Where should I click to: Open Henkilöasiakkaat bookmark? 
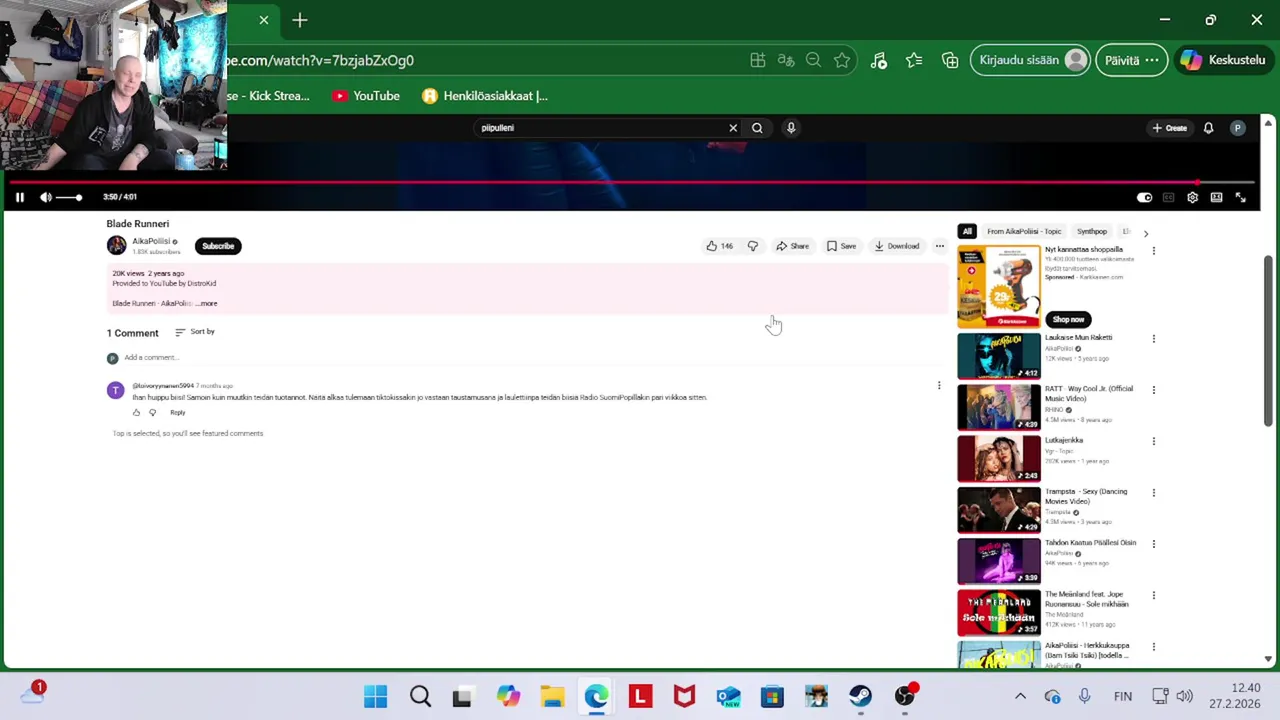click(x=485, y=96)
